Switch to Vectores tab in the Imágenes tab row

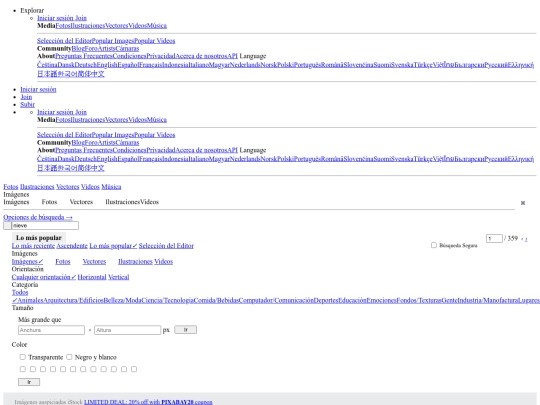pos(81,202)
